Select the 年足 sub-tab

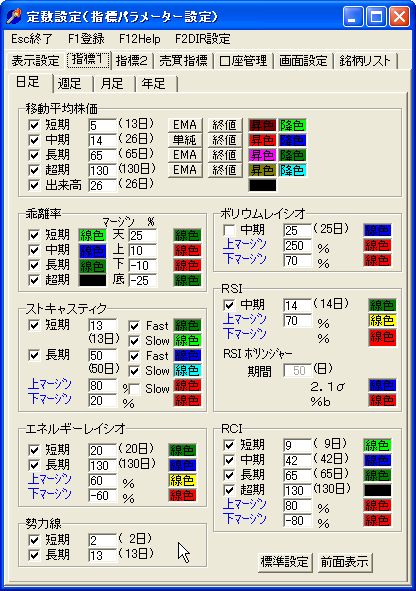click(154, 83)
